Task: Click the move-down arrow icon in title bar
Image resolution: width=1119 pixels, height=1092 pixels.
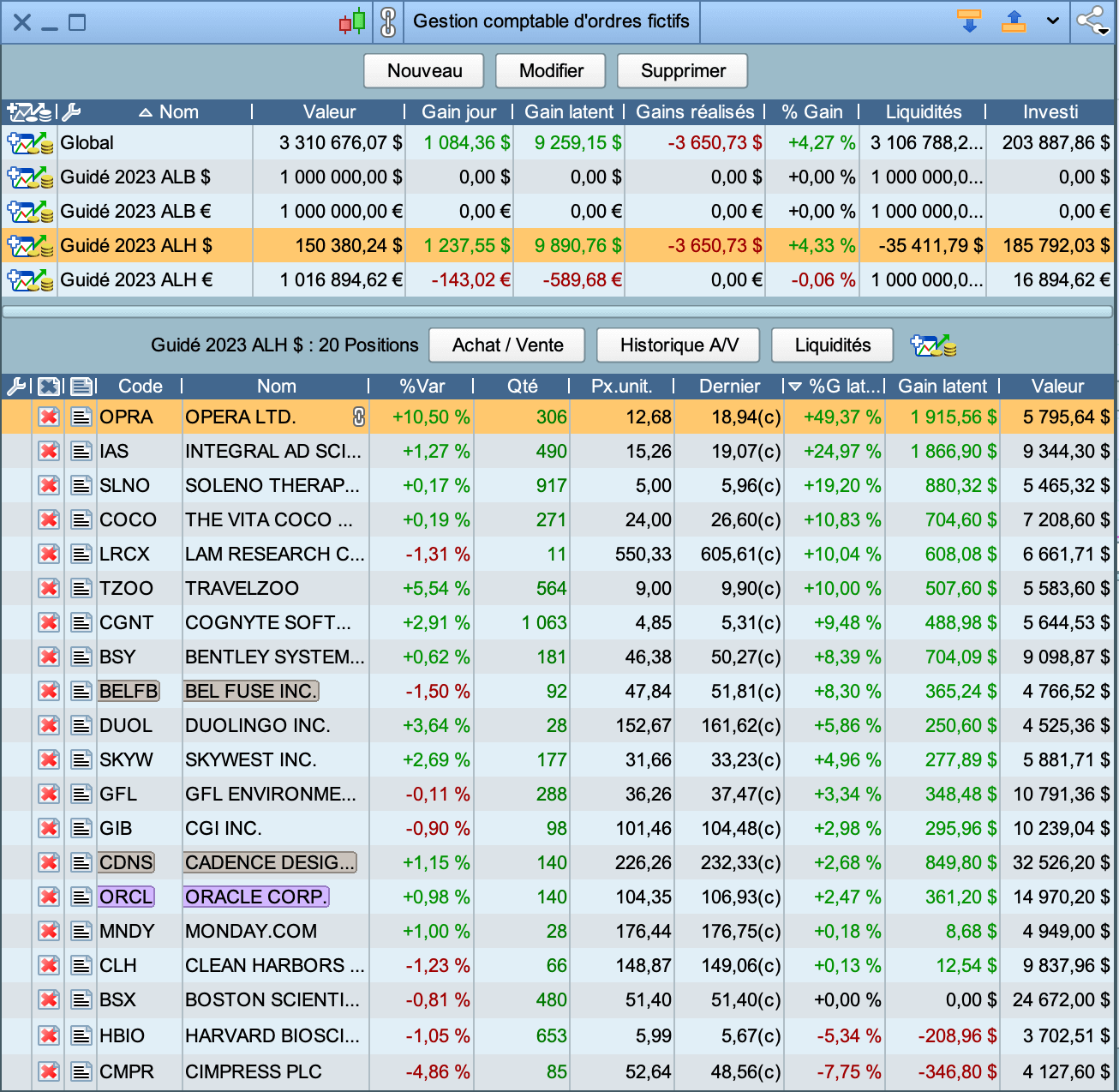Action: [969, 21]
